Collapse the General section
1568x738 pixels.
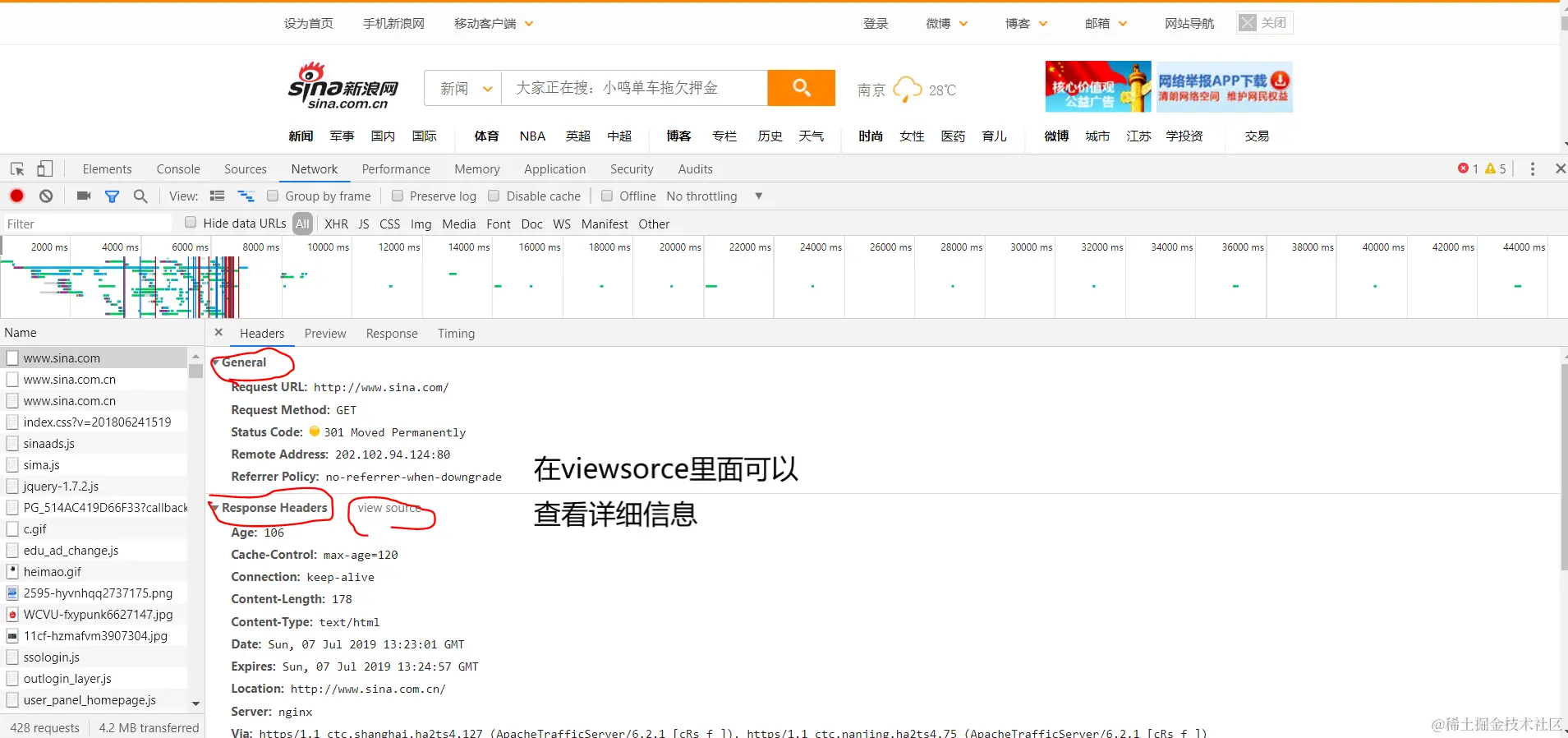click(216, 362)
